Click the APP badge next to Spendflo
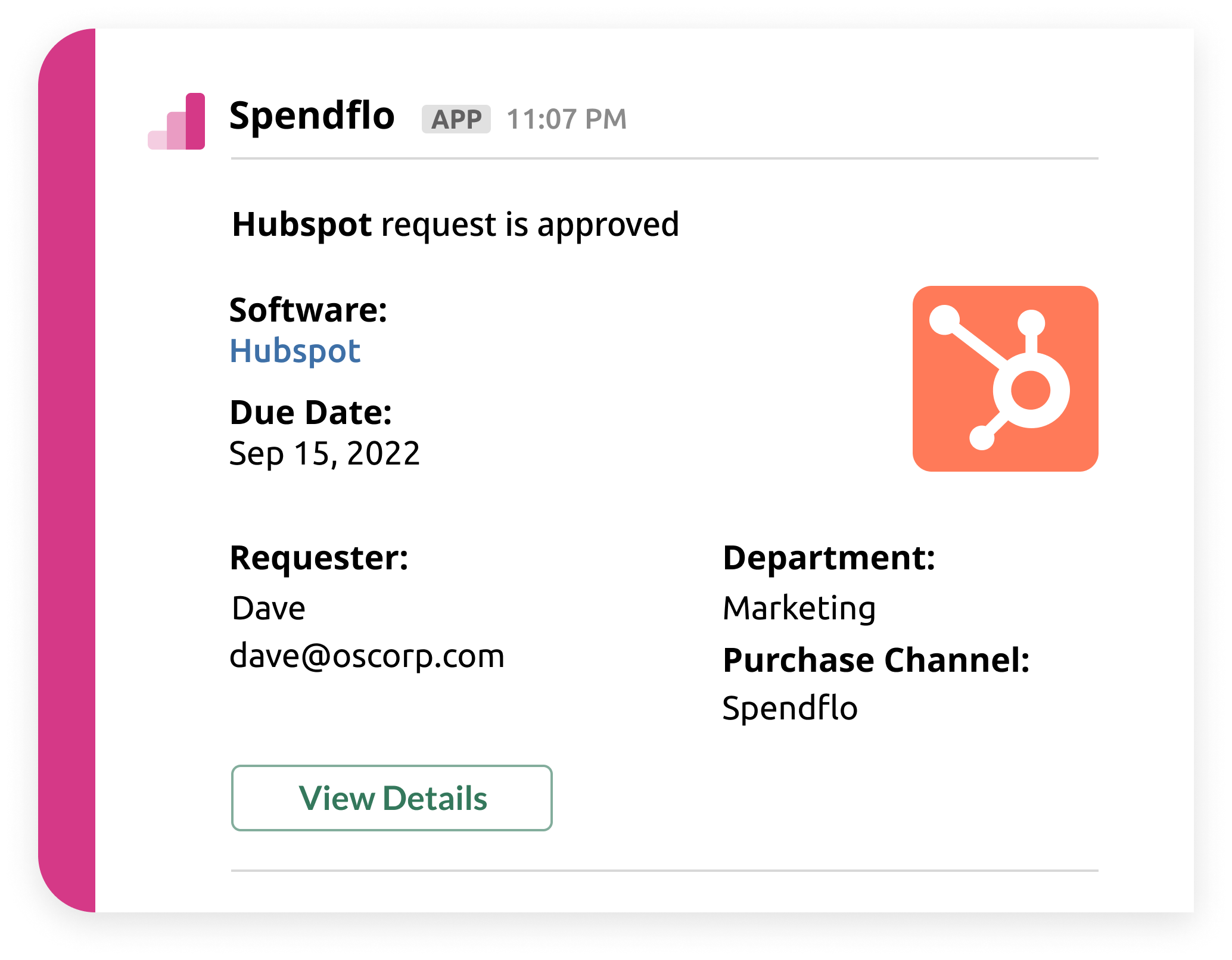Screen dimensions: 1232x960 point(456,119)
